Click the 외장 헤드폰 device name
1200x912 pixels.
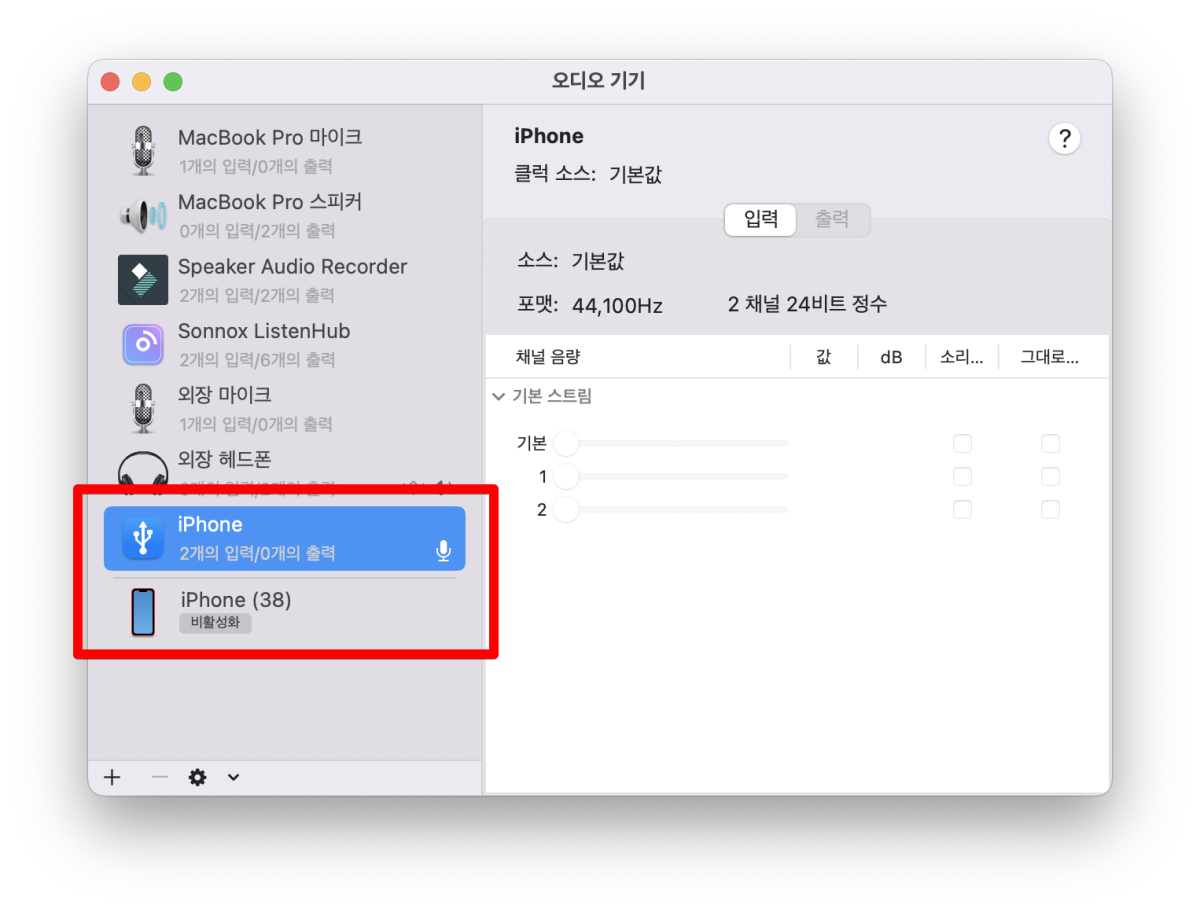[x=224, y=460]
